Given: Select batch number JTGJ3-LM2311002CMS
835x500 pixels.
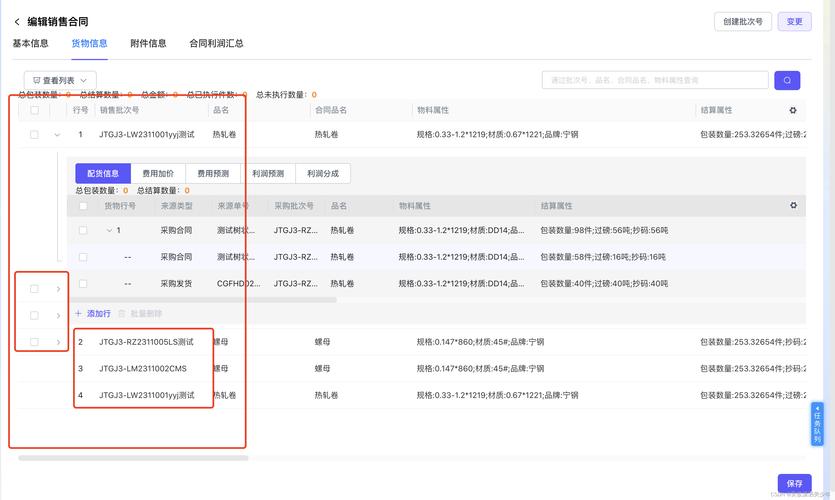Looking at the screenshot, I should pos(143,368).
